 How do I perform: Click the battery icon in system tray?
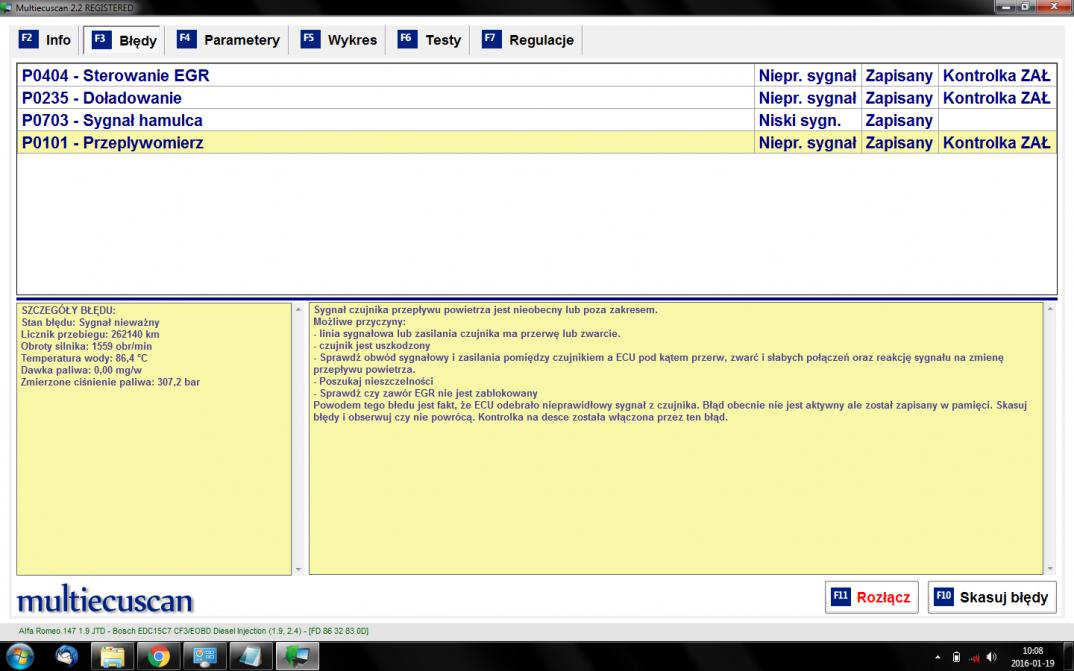[956, 657]
